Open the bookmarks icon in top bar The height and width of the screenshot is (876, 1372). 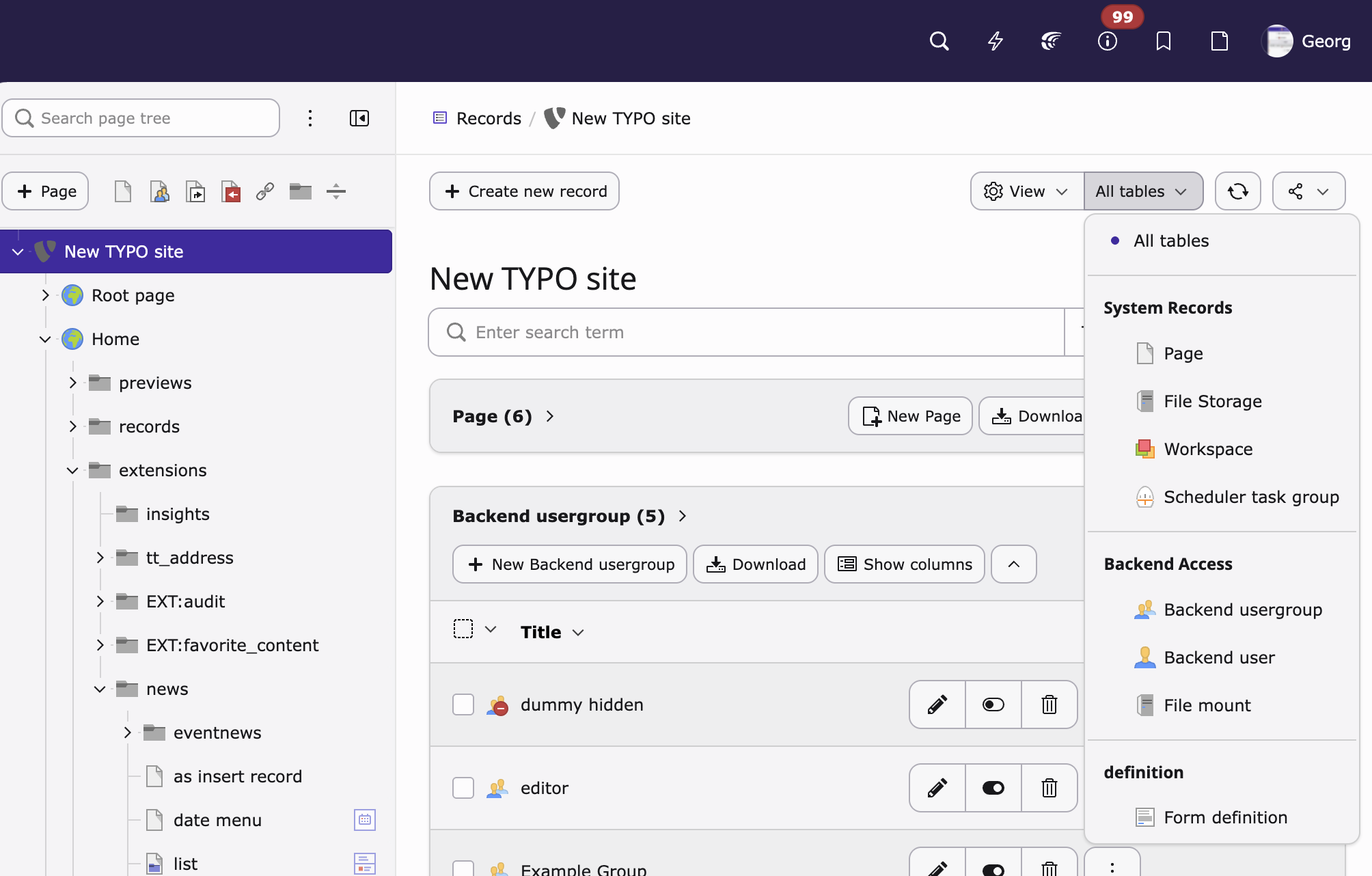(x=1164, y=41)
